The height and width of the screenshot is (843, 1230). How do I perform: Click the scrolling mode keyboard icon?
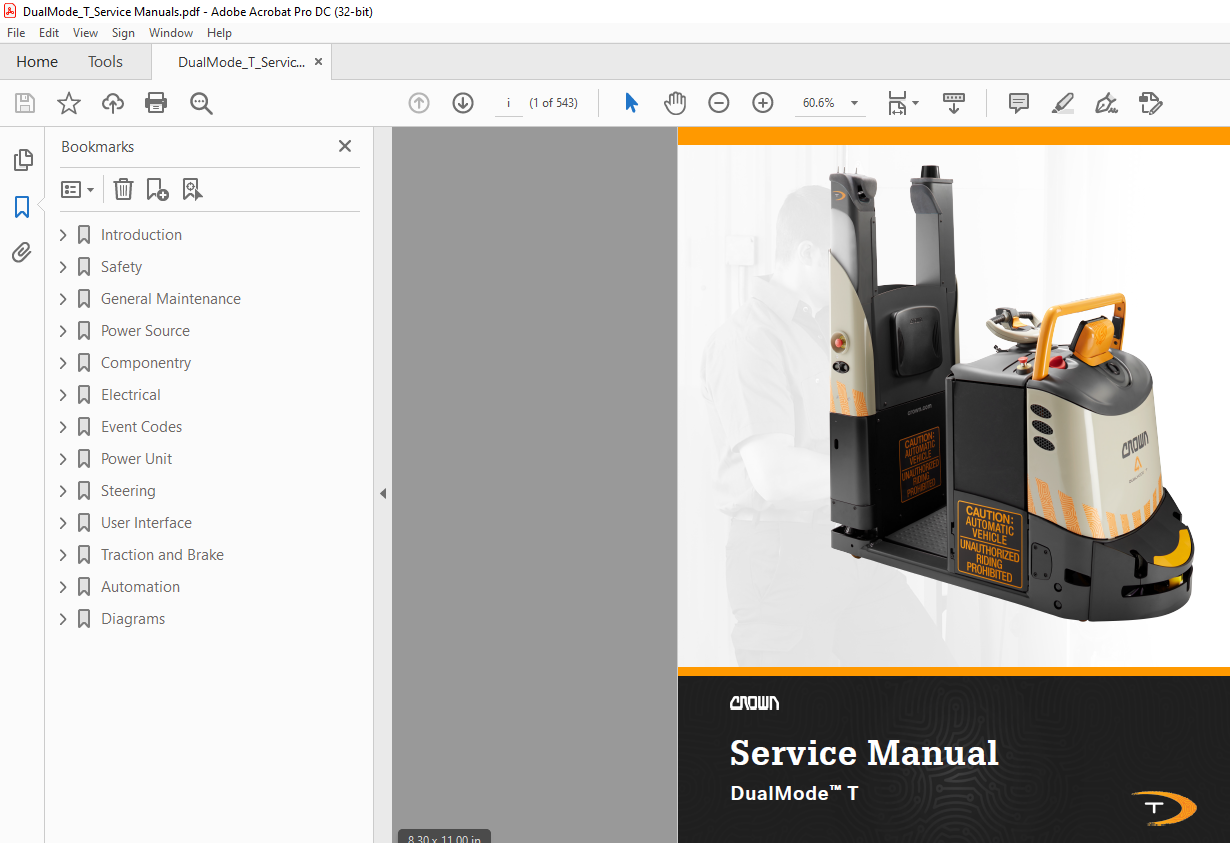[x=954, y=103]
